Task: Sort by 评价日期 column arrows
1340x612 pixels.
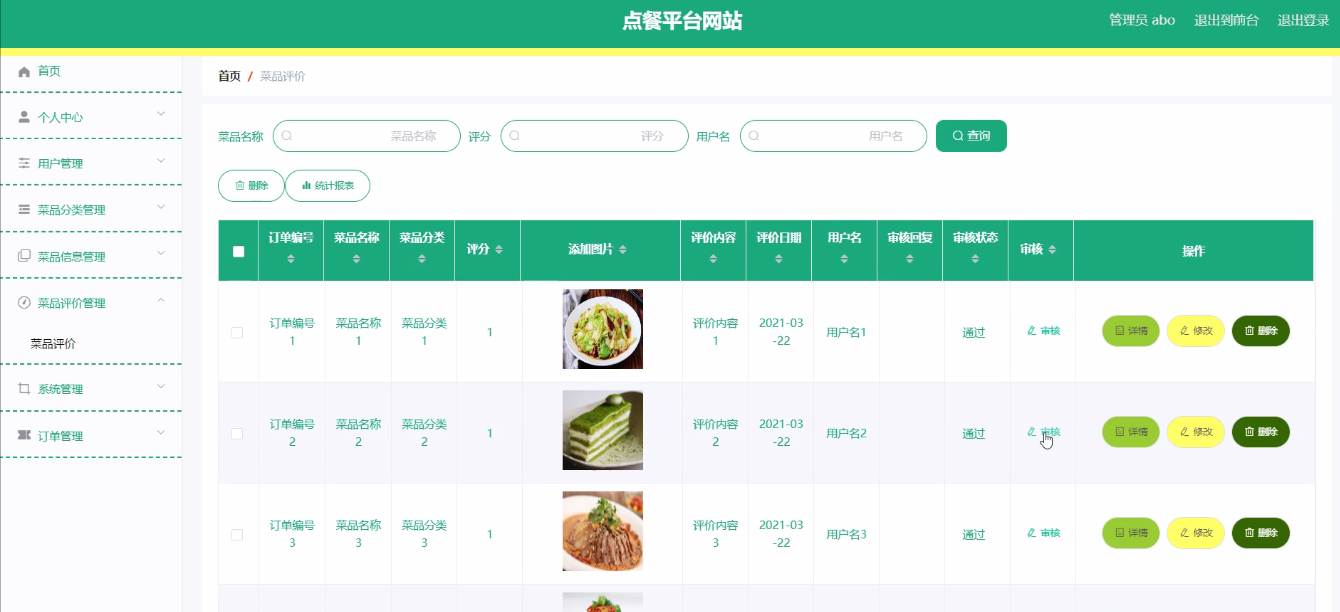Action: point(779,259)
